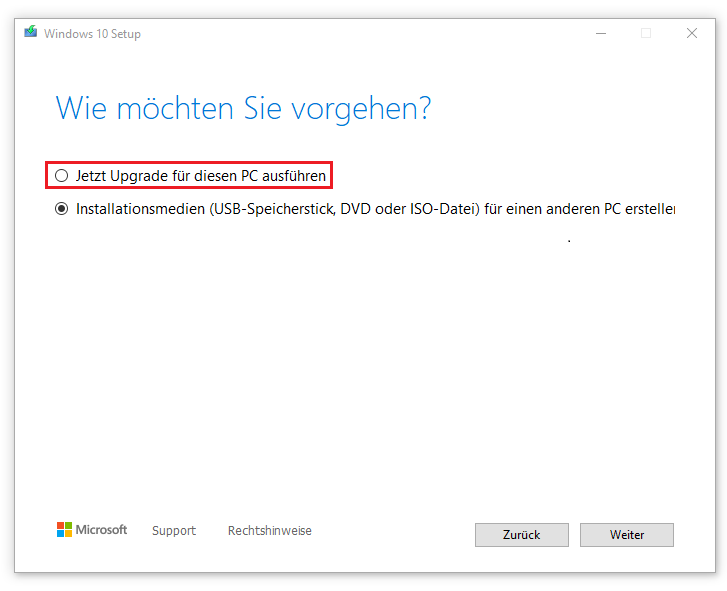Open the Rechtshinweise legal notices link
The height and width of the screenshot is (591, 727).
point(270,531)
